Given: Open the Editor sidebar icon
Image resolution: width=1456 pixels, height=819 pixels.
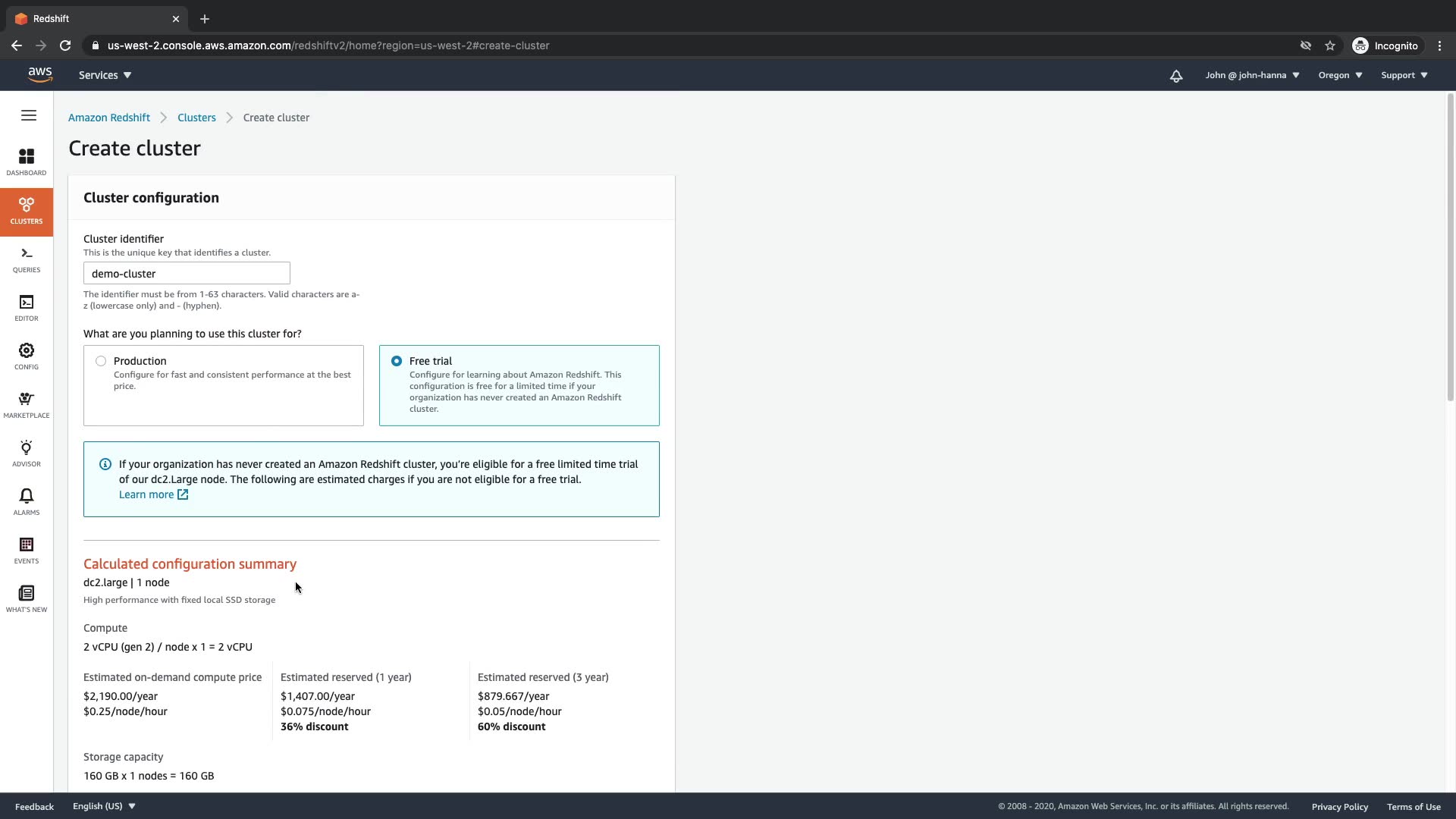Looking at the screenshot, I should click(x=27, y=307).
